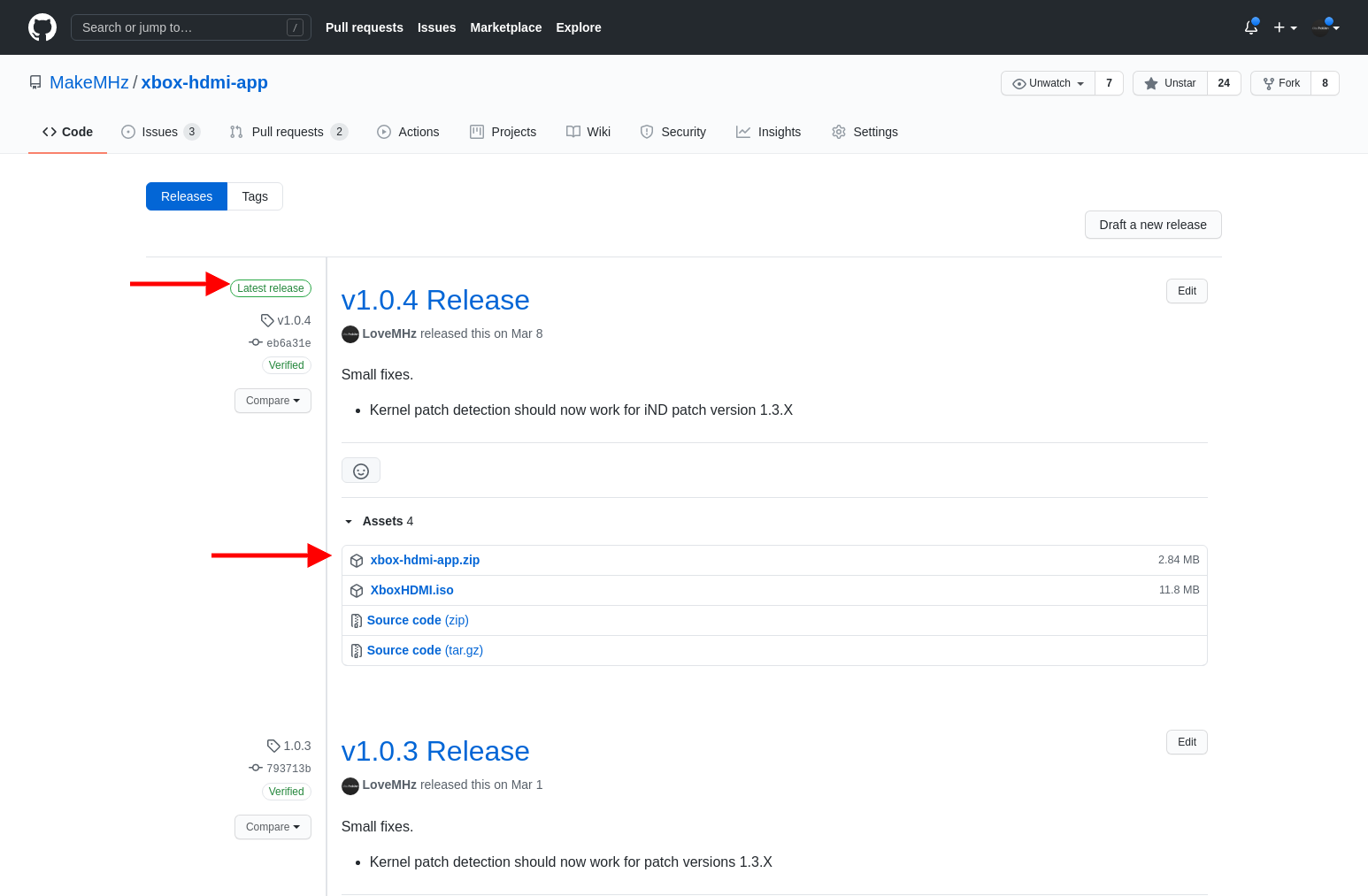Click LoveMHz avatar on v1.0.4 release
1368x896 pixels.
[350, 334]
